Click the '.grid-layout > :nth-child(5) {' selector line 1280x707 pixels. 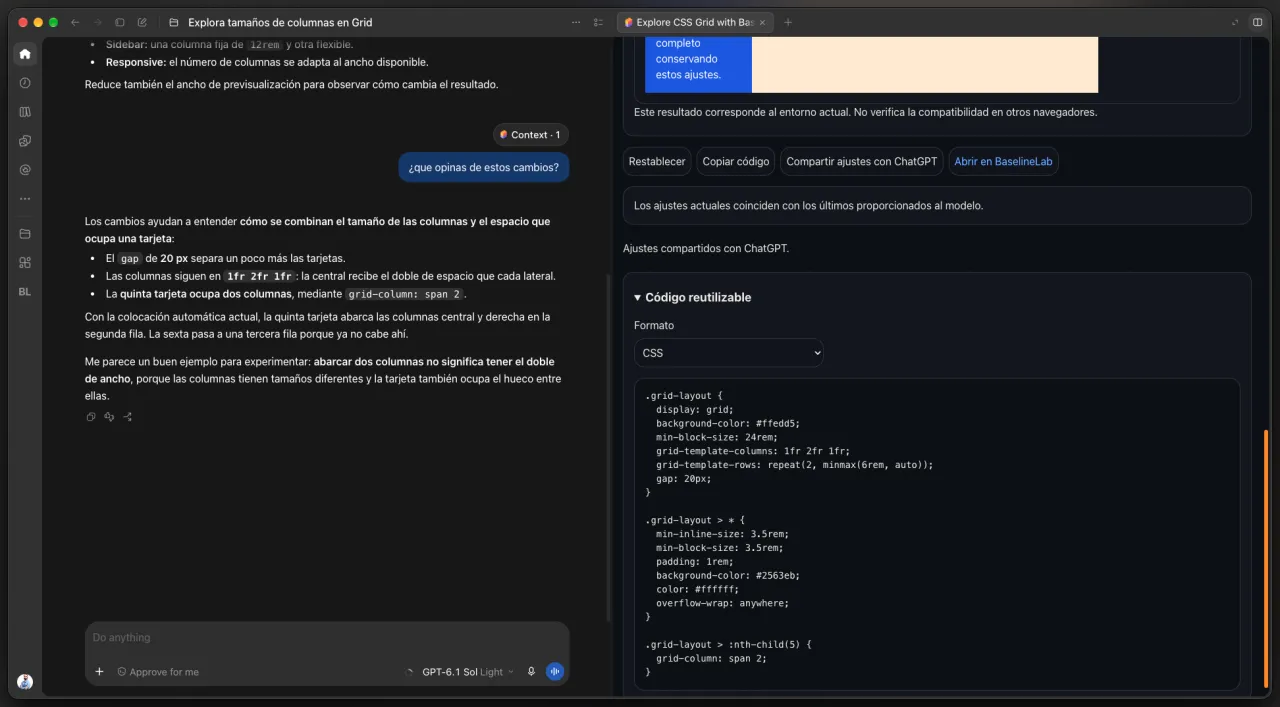(728, 644)
